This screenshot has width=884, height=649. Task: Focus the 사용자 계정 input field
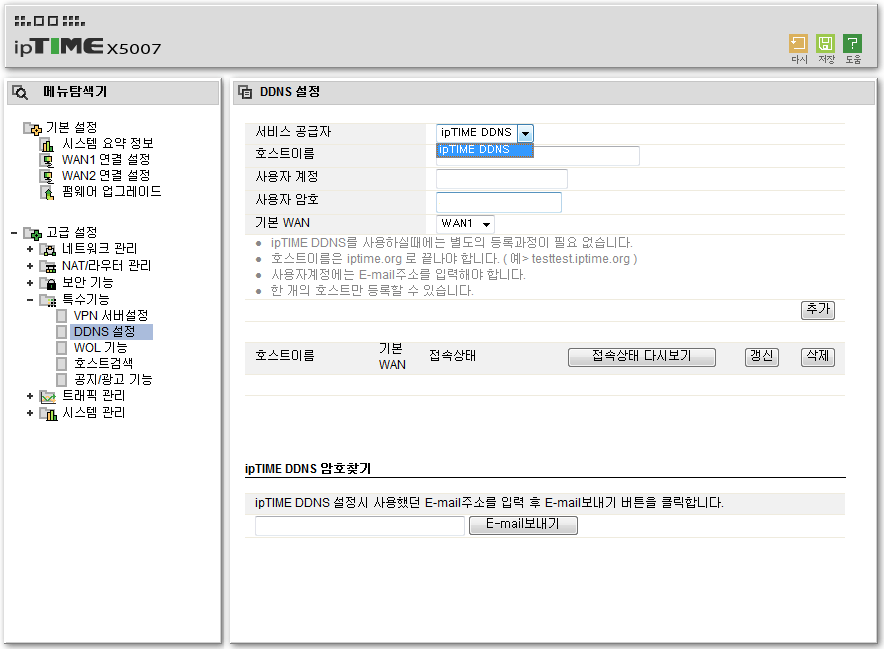pos(502,179)
